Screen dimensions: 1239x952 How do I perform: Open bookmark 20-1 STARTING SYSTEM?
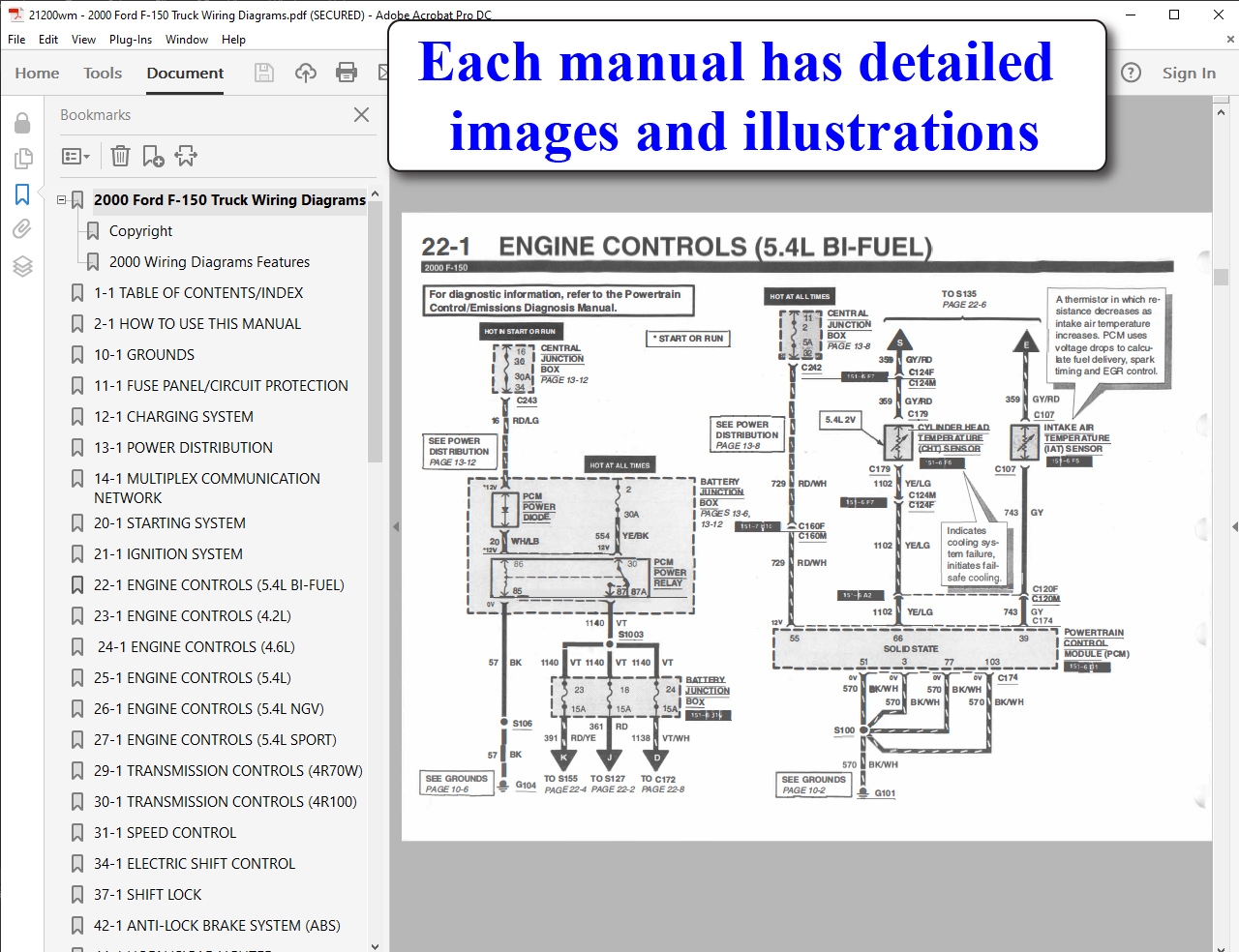coord(169,523)
